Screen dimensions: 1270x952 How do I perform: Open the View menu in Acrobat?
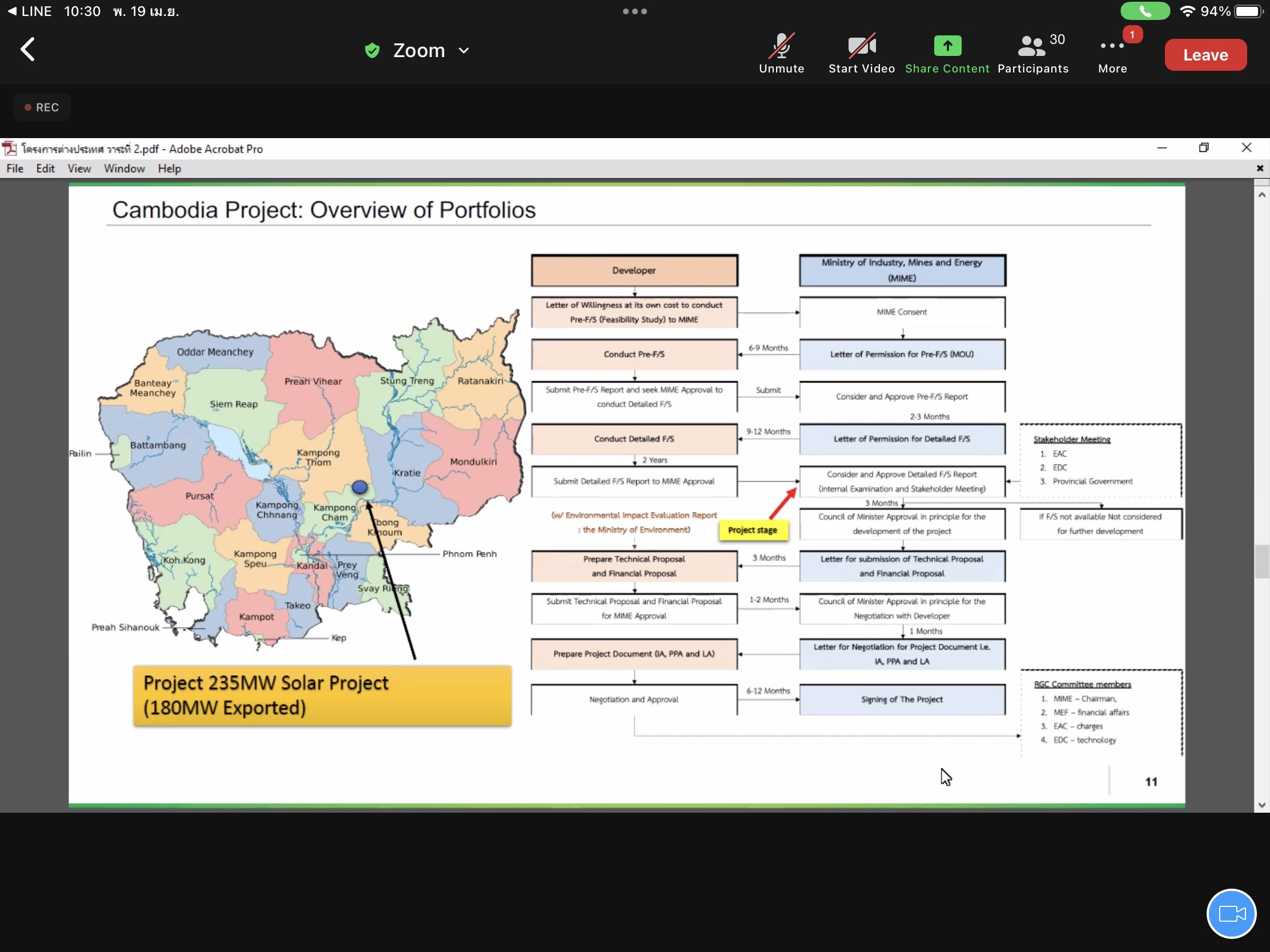[79, 169]
